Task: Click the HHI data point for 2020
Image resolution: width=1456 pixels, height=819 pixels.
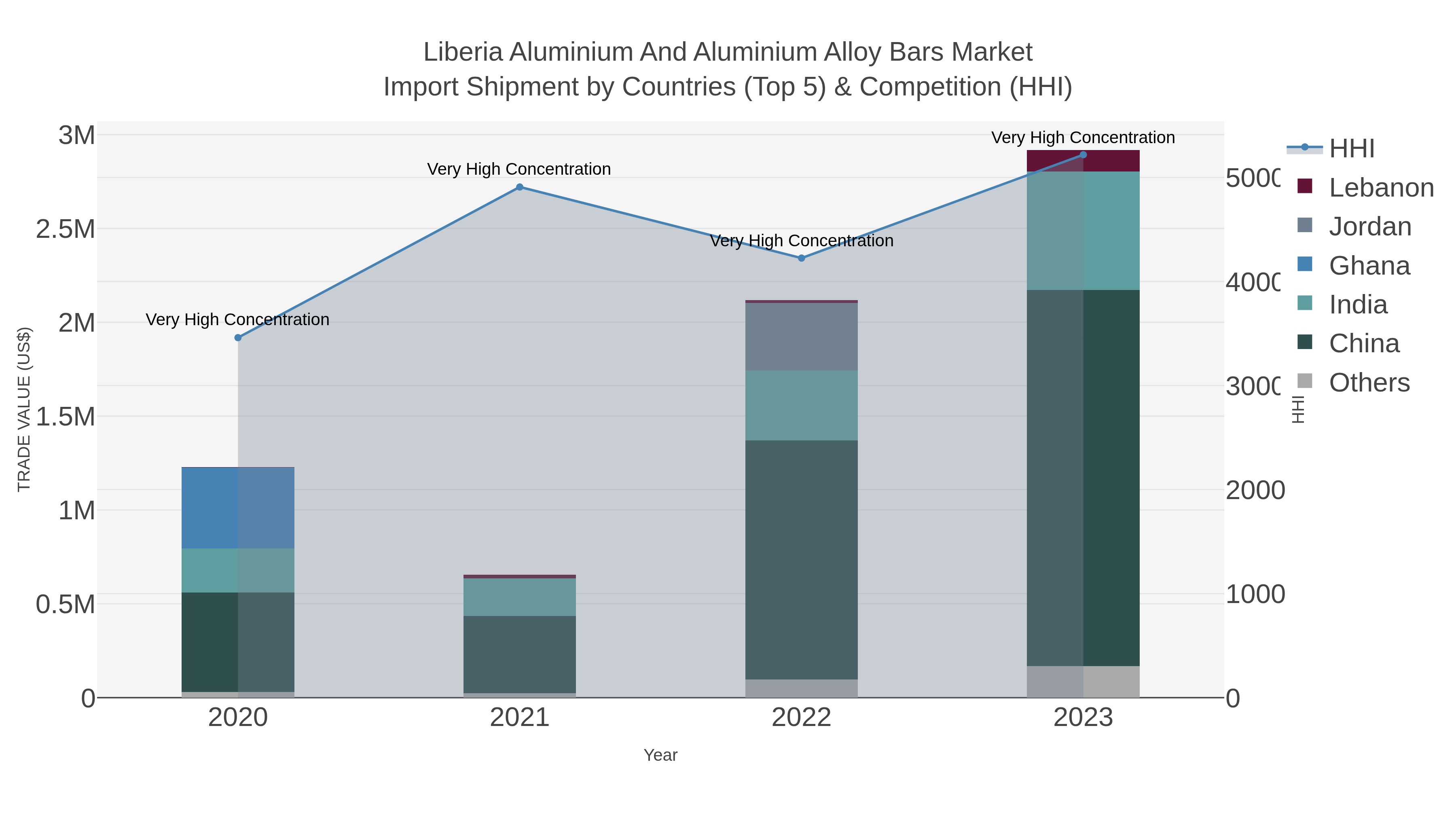Action: point(238,337)
